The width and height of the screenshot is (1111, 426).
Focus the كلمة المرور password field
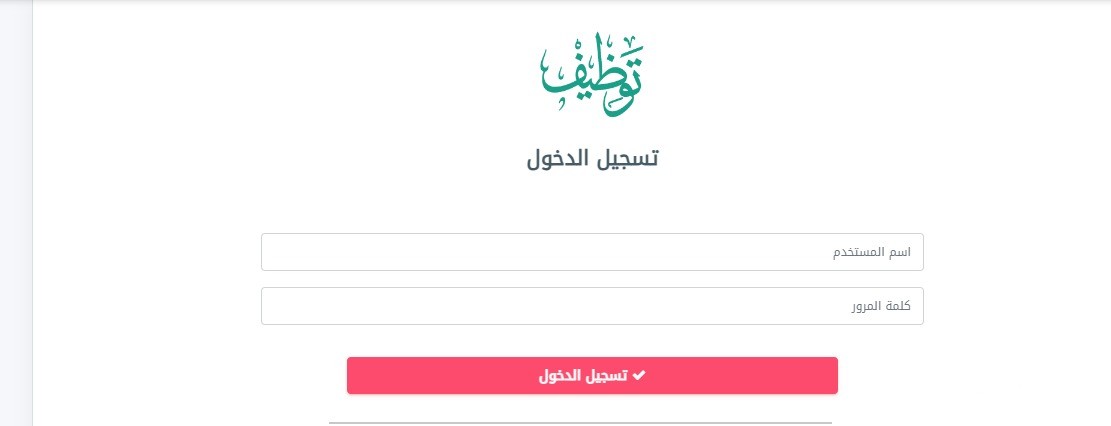(x=592, y=306)
